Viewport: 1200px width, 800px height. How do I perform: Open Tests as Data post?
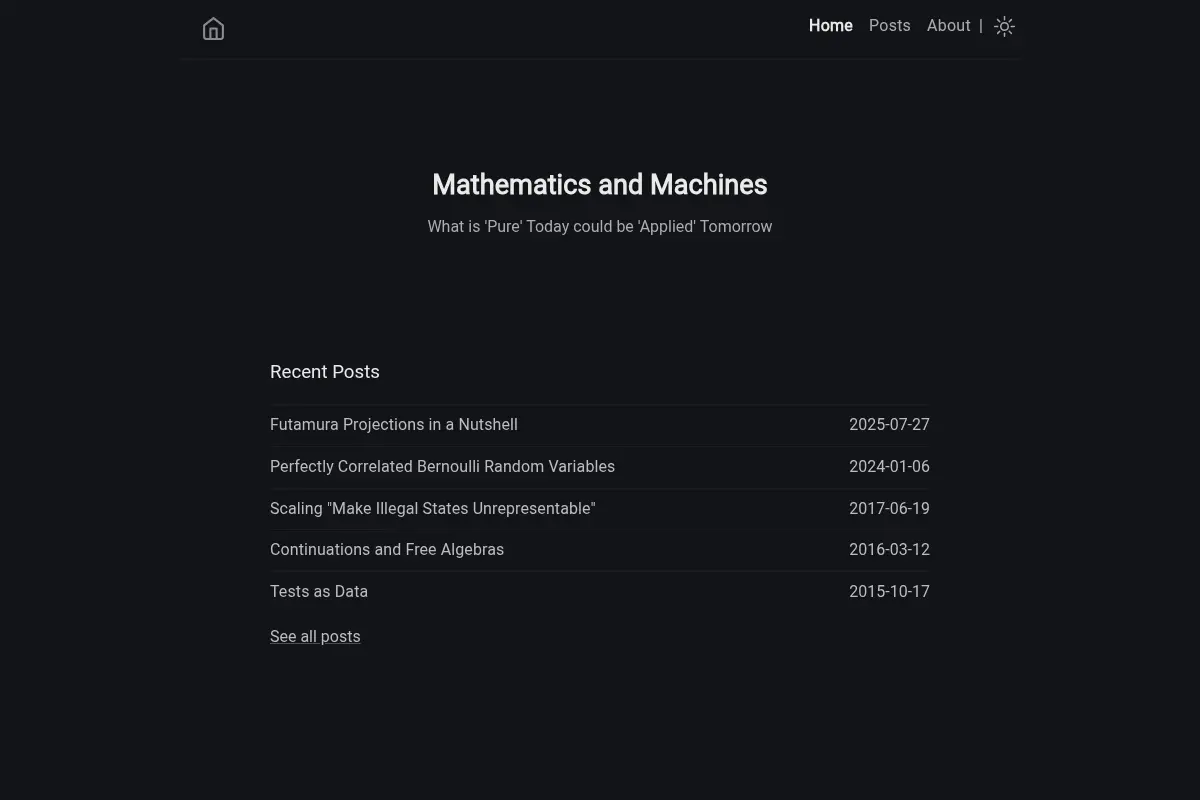(x=319, y=592)
